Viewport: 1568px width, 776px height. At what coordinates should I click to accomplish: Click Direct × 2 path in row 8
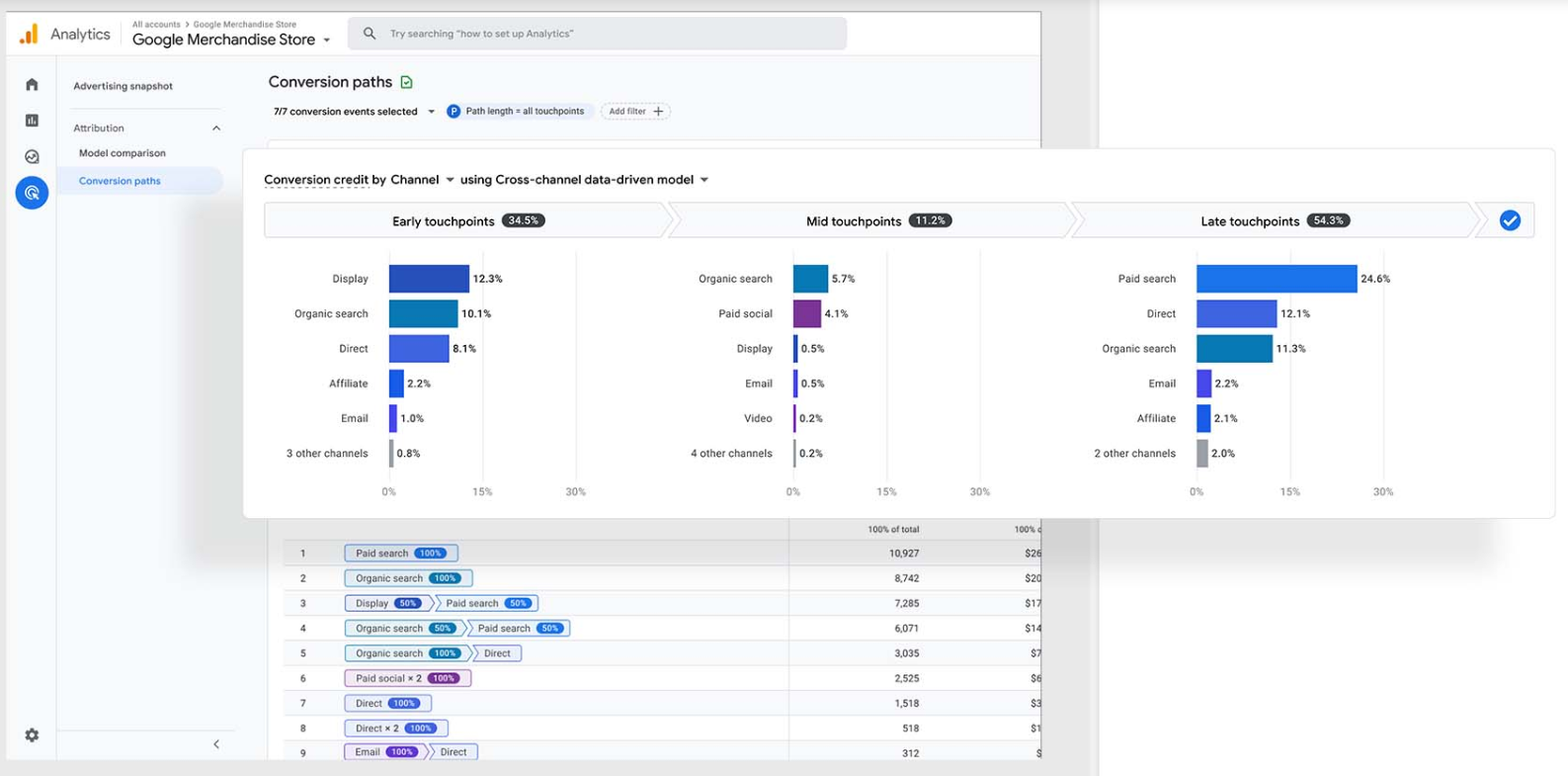click(x=396, y=729)
